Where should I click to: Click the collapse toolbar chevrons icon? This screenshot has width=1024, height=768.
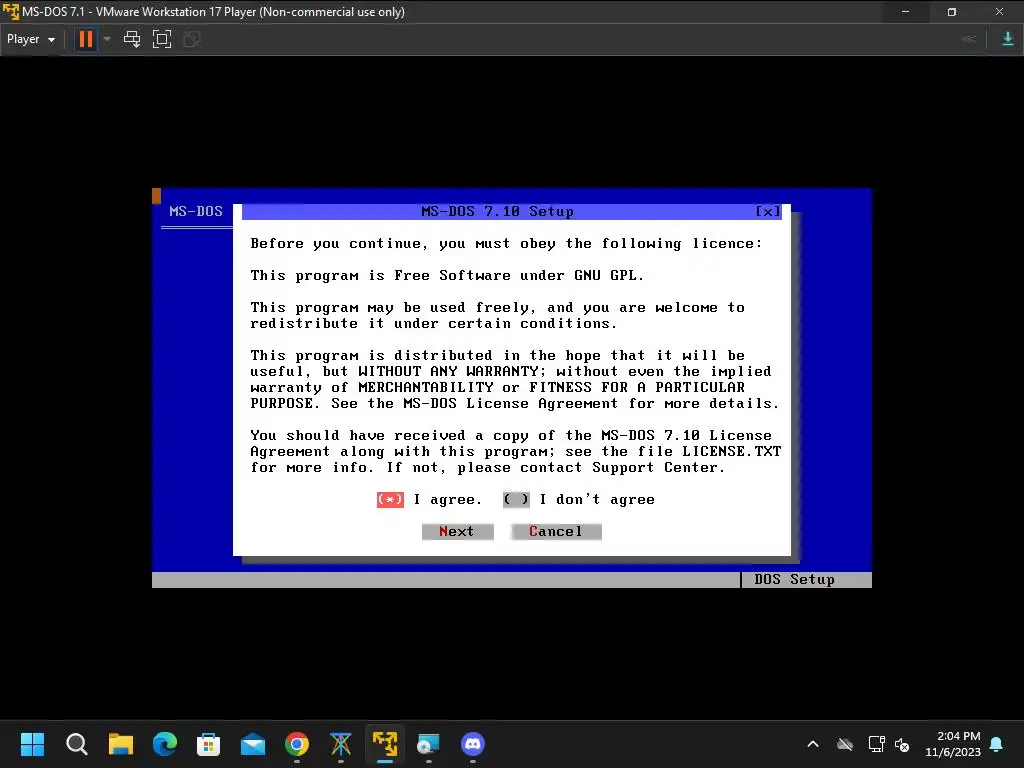968,39
